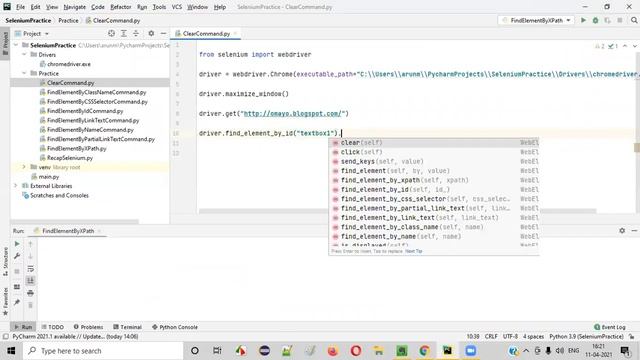Rerun using Run panel play icon
The width and height of the screenshot is (640, 360).
point(17,244)
